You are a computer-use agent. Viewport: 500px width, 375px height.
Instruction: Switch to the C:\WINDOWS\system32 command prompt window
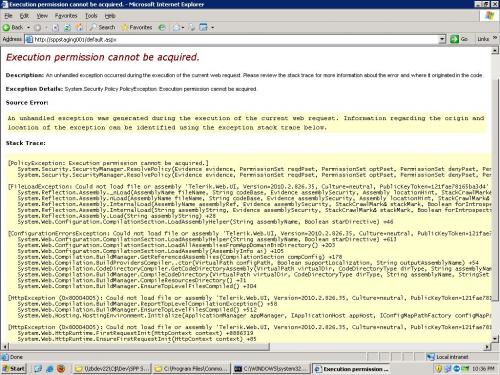pyautogui.click(x=271, y=369)
